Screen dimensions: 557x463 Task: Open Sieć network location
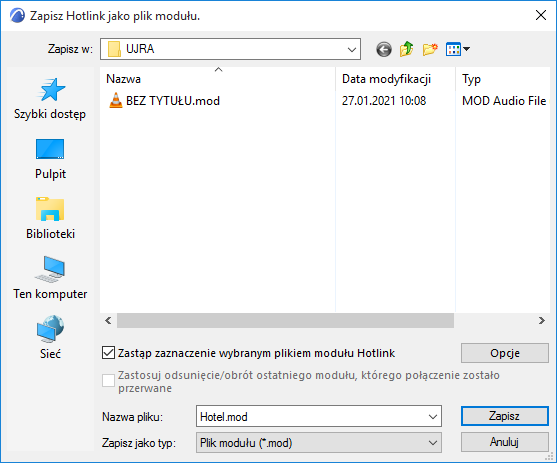(50, 338)
